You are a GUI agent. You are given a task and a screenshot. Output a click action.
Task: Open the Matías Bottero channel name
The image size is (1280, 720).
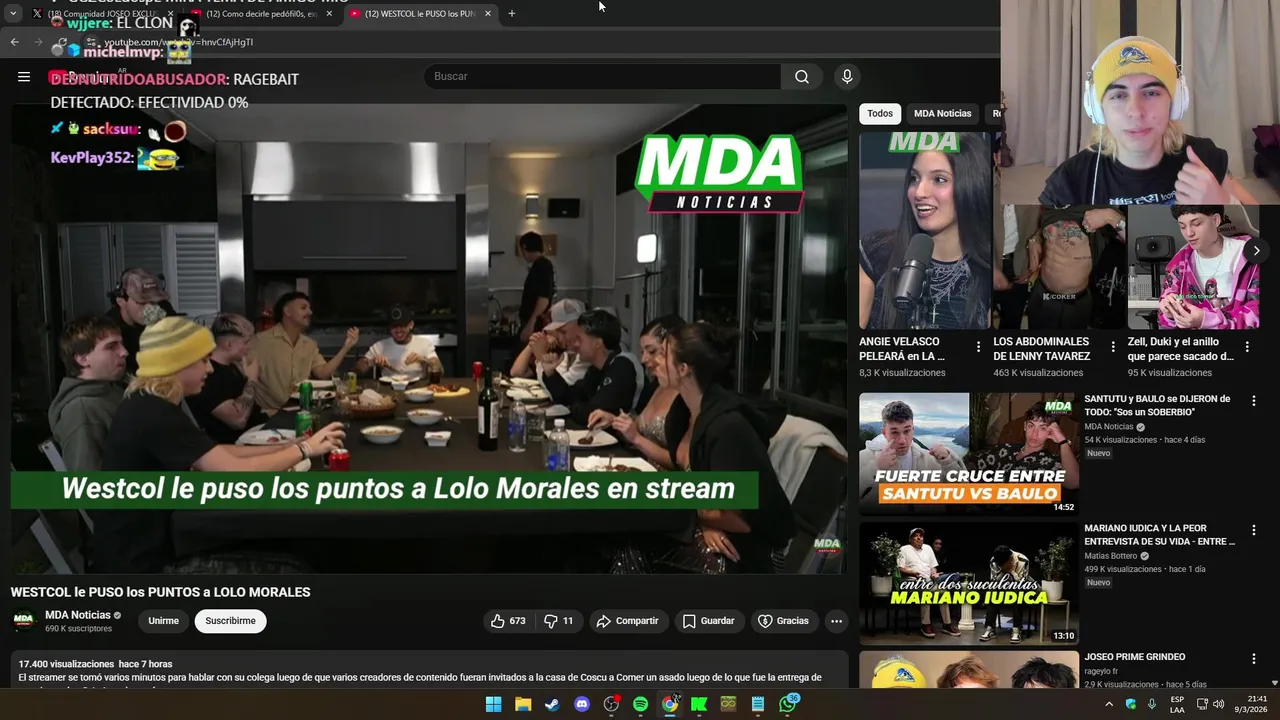coord(1110,556)
